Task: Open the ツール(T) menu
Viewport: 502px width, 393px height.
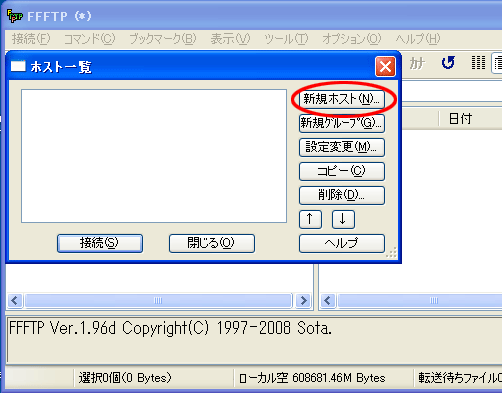Action: pos(286,39)
